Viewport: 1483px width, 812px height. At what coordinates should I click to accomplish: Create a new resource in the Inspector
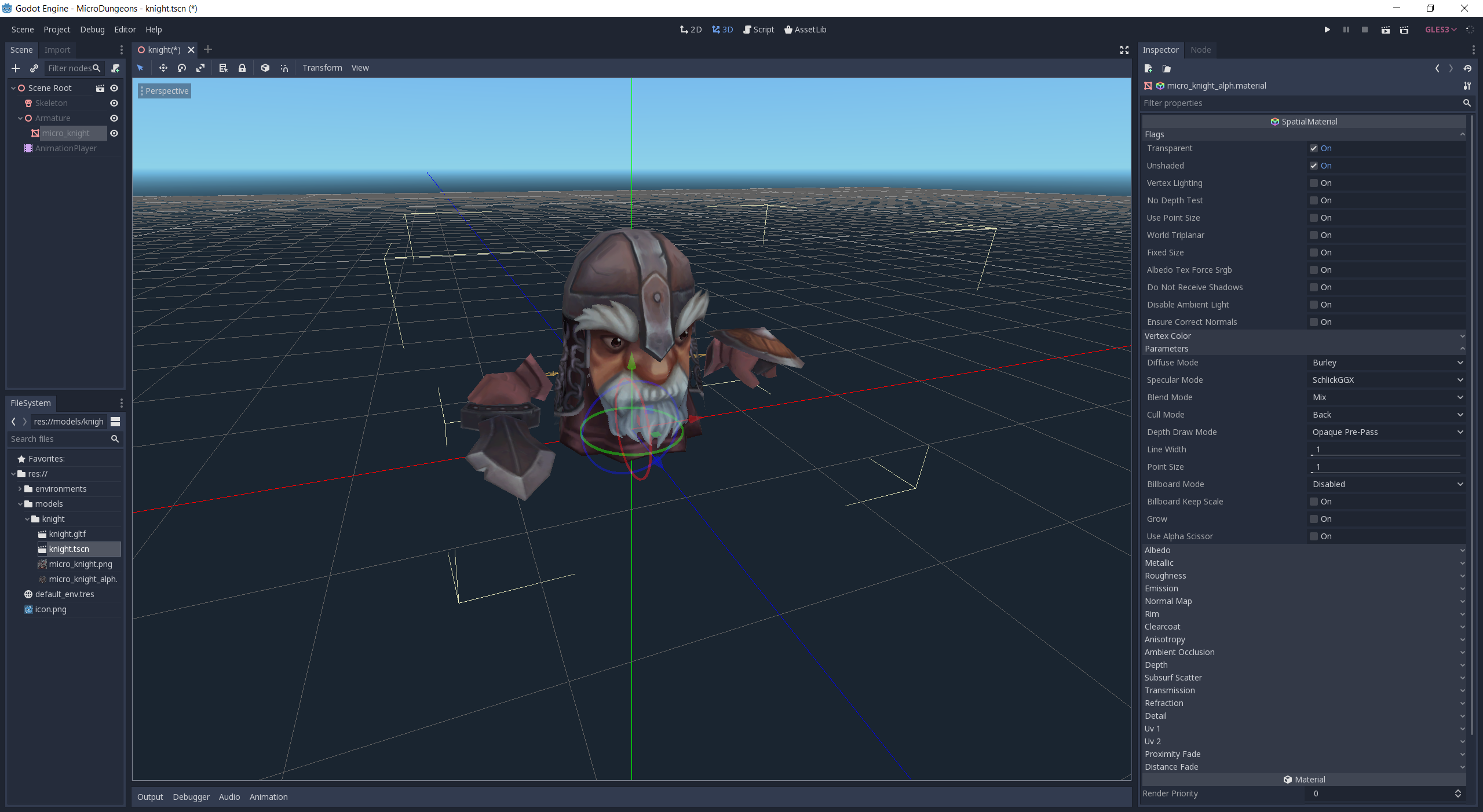coord(1149,68)
